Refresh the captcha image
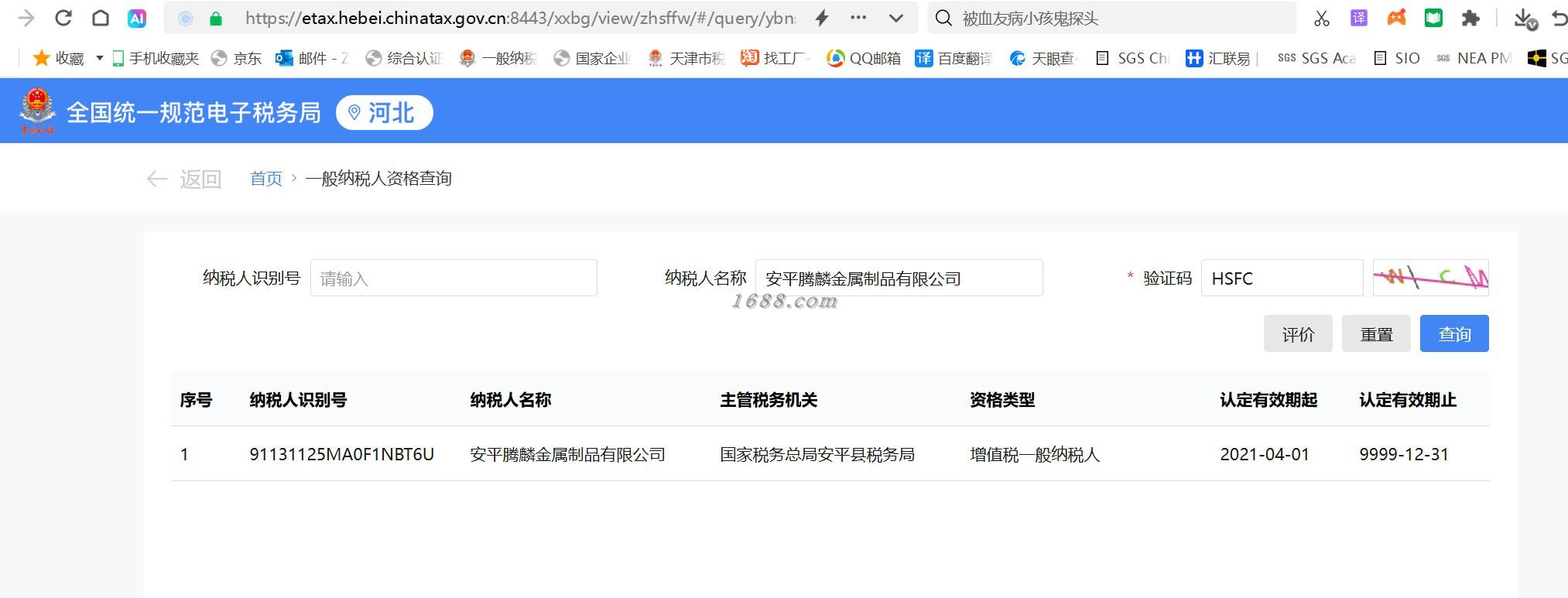 coord(1431,278)
